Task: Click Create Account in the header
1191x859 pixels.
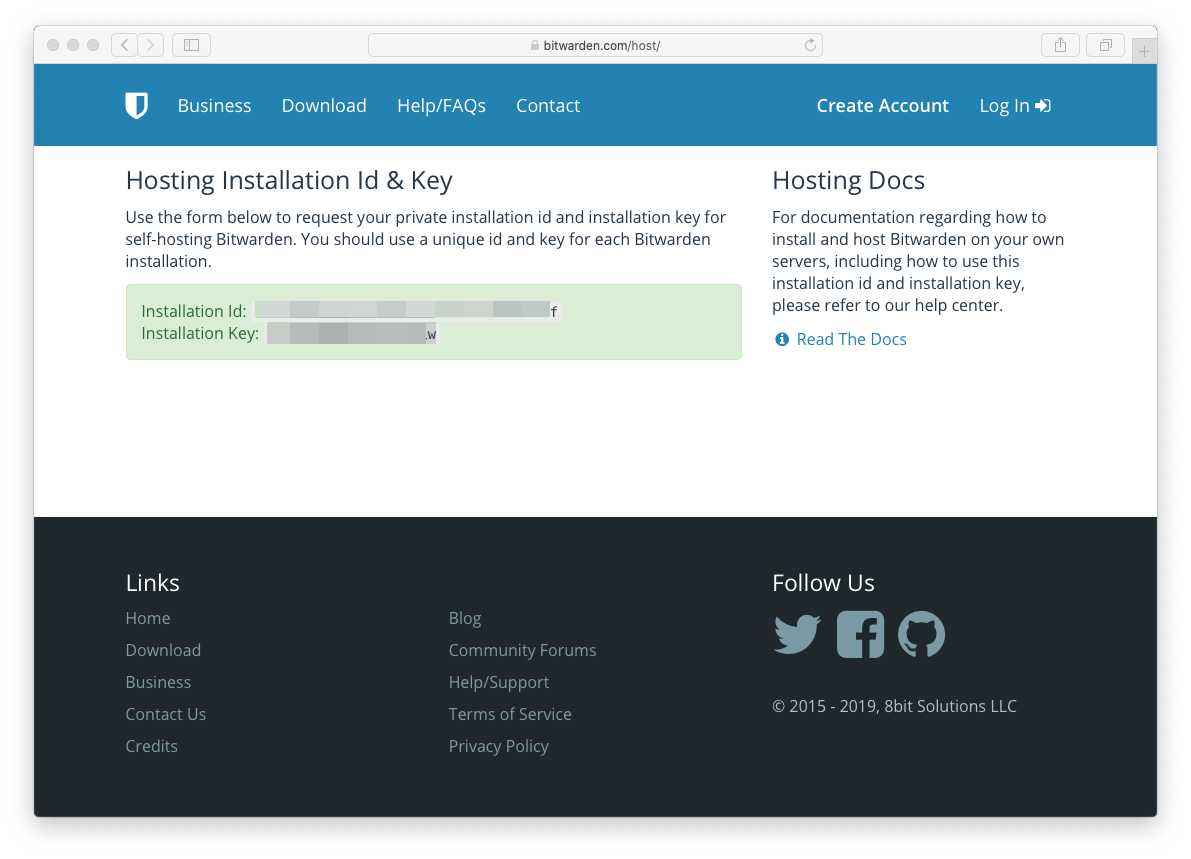Action: click(883, 106)
